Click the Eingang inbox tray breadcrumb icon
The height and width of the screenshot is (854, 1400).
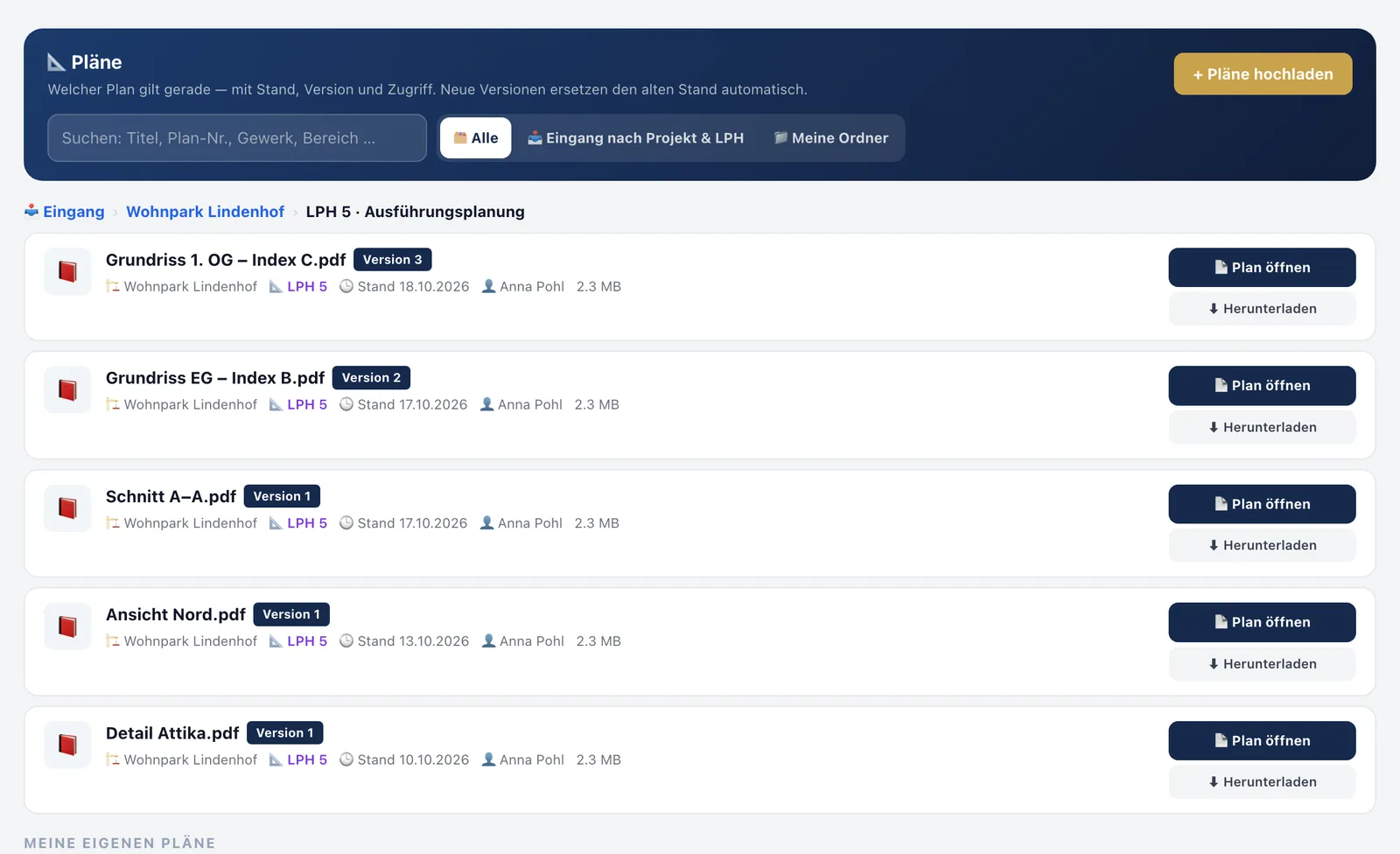[x=31, y=211]
